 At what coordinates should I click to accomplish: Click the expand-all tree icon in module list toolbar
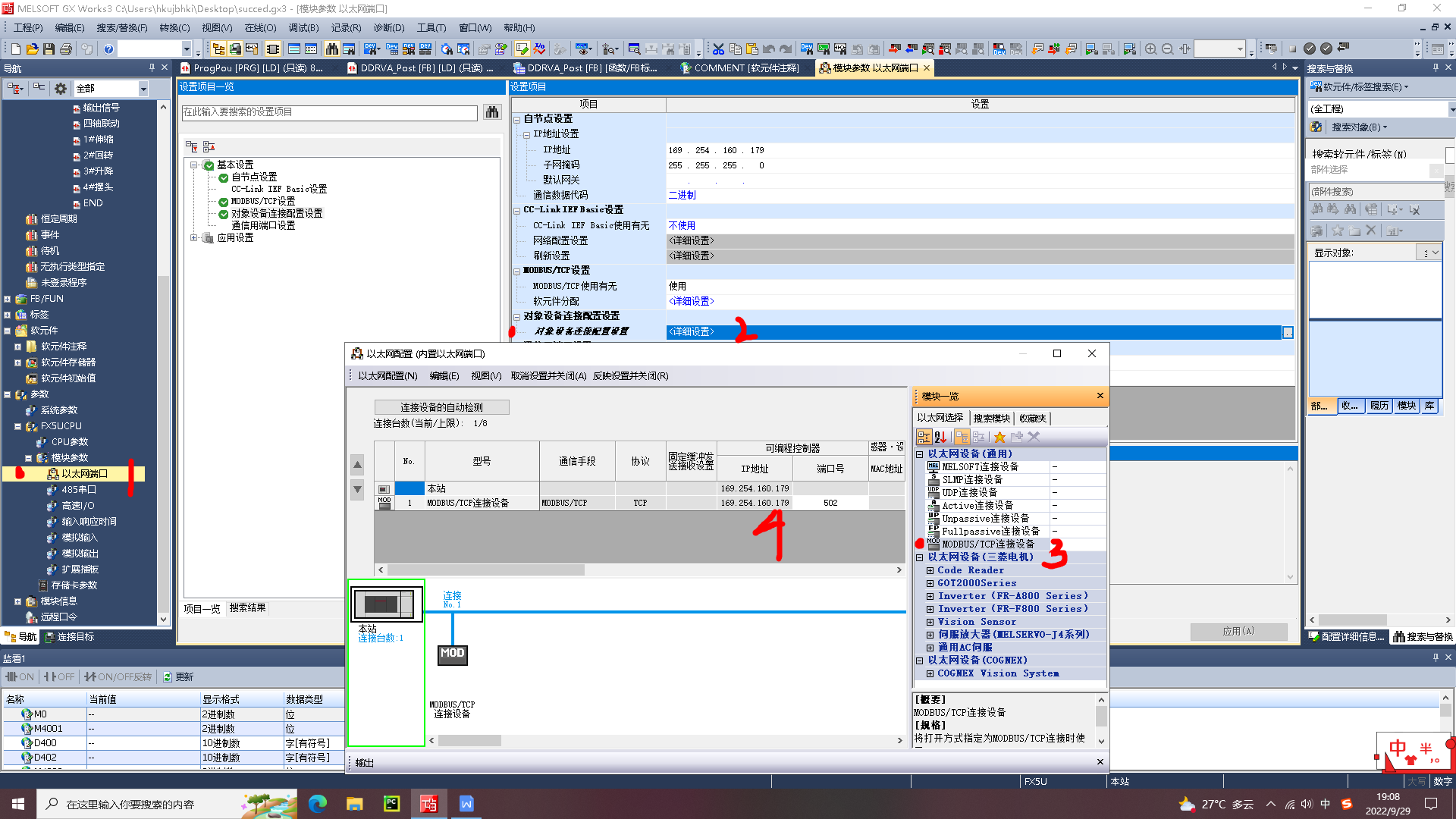962,438
